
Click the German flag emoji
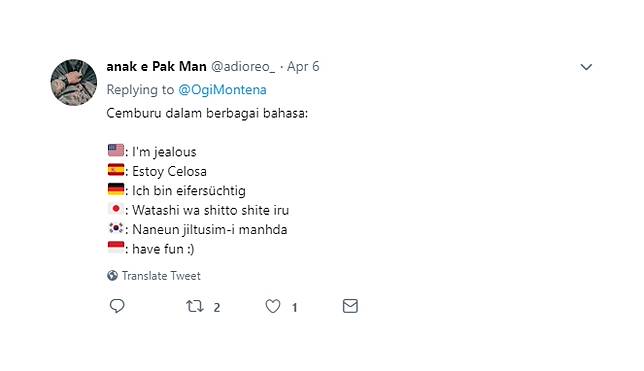click(116, 189)
